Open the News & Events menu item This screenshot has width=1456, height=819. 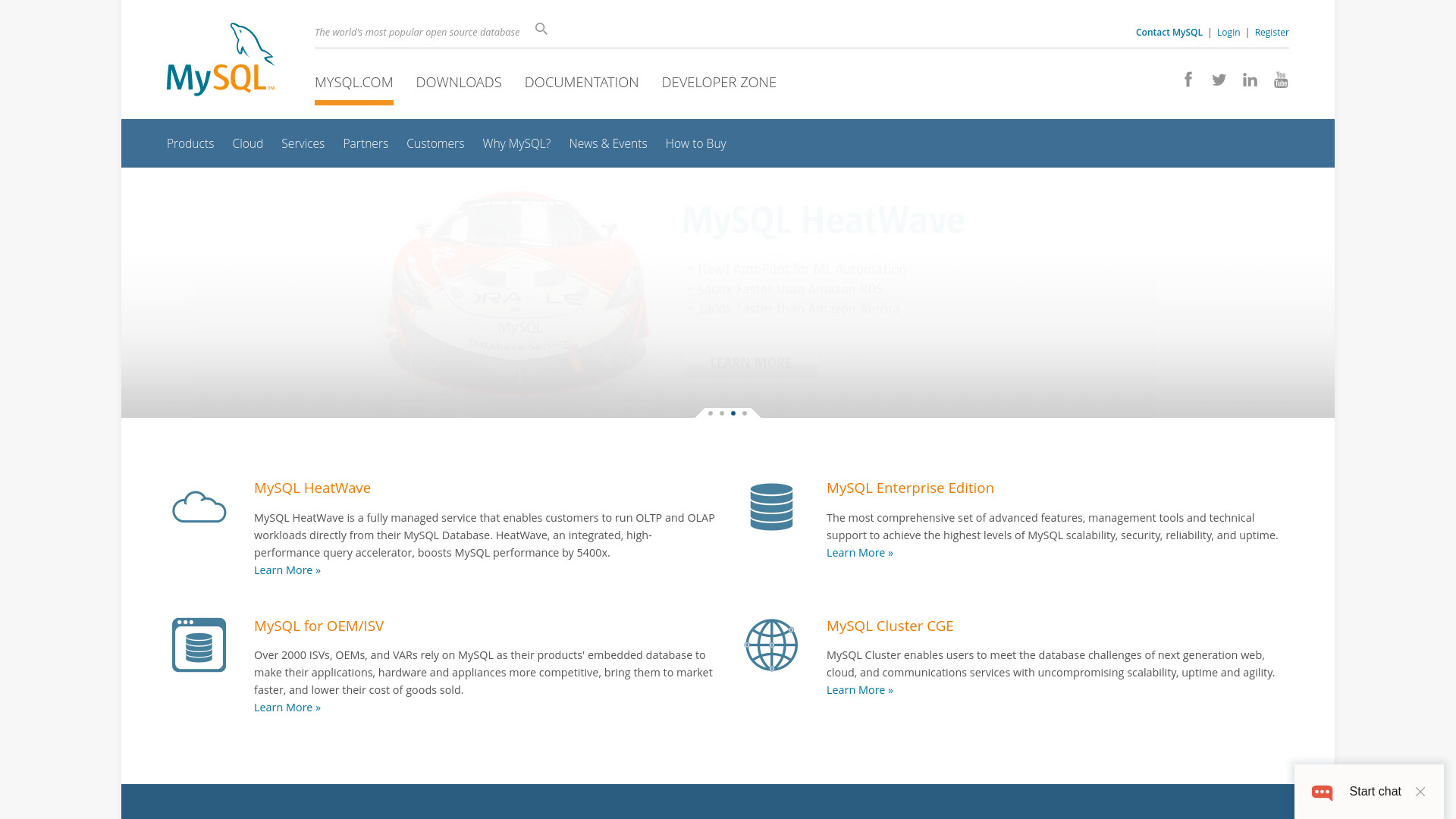click(x=608, y=143)
